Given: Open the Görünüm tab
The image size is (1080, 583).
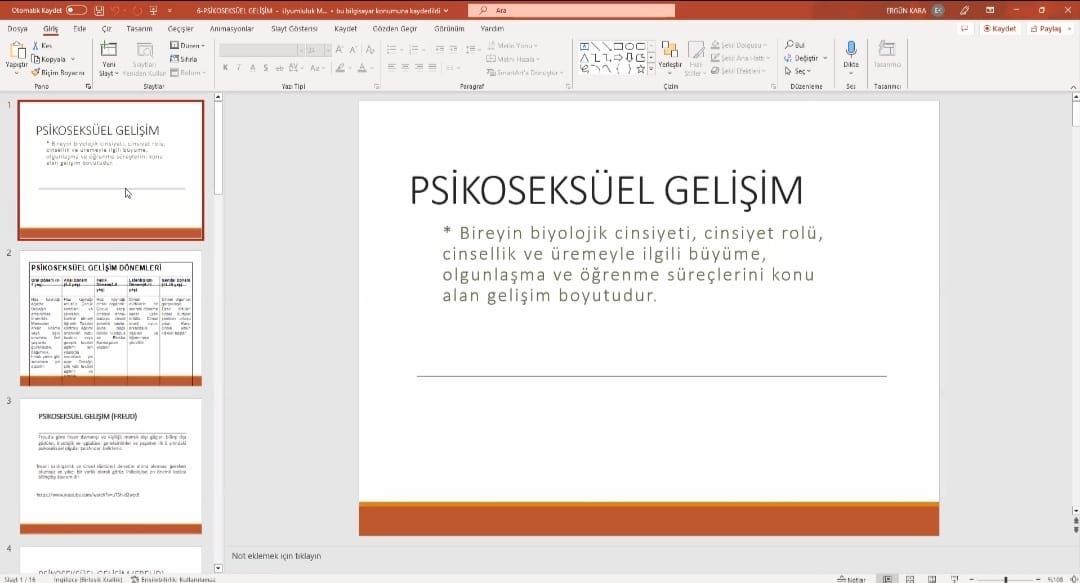Looking at the screenshot, I should click(x=449, y=29).
